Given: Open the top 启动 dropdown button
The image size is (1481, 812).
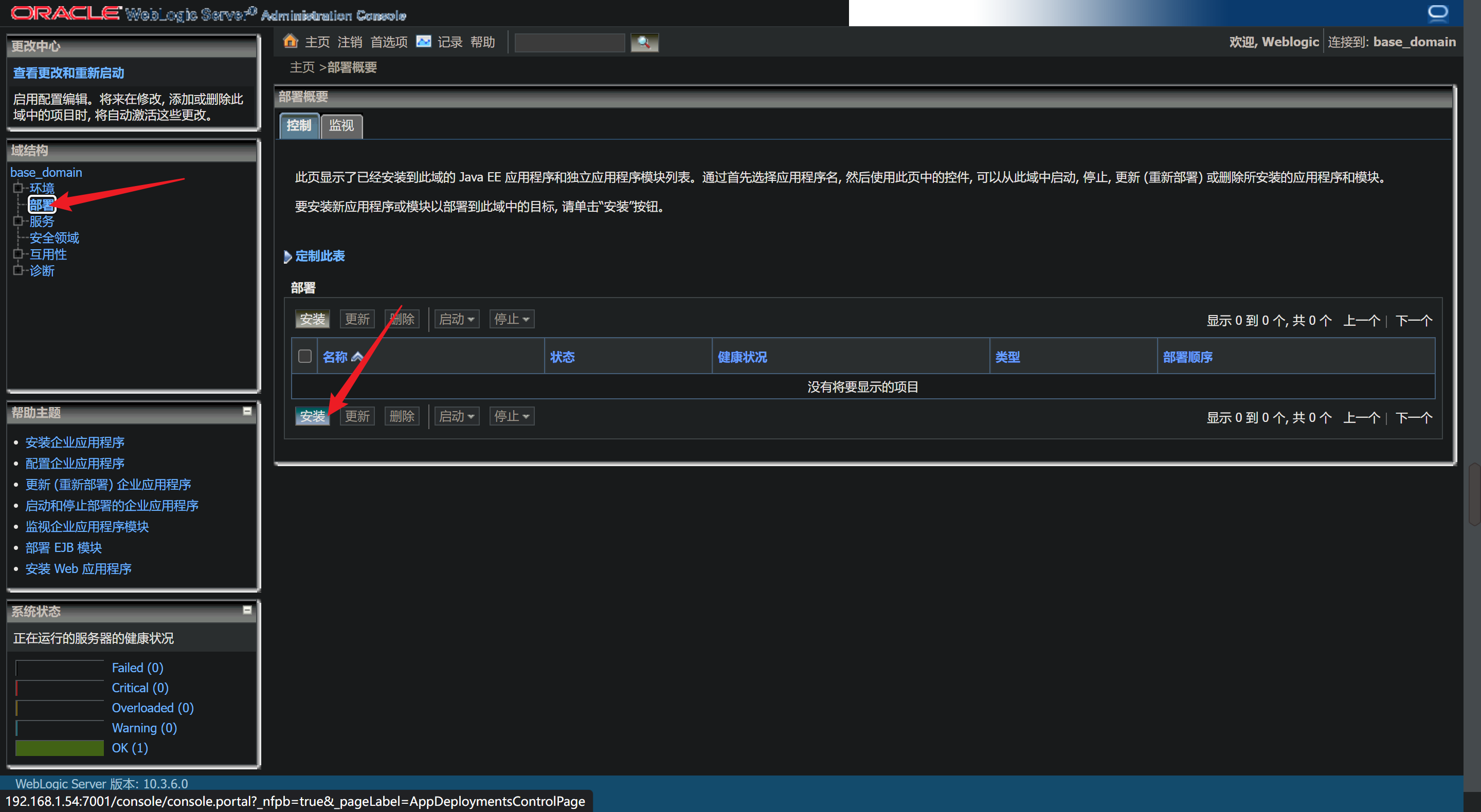Looking at the screenshot, I should 457,319.
